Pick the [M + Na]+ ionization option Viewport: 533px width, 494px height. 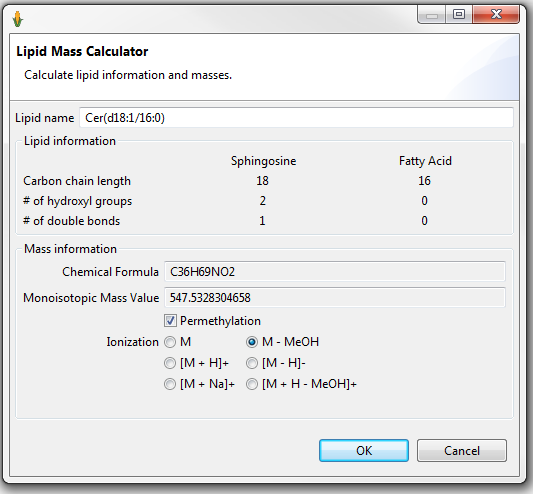coord(170,384)
